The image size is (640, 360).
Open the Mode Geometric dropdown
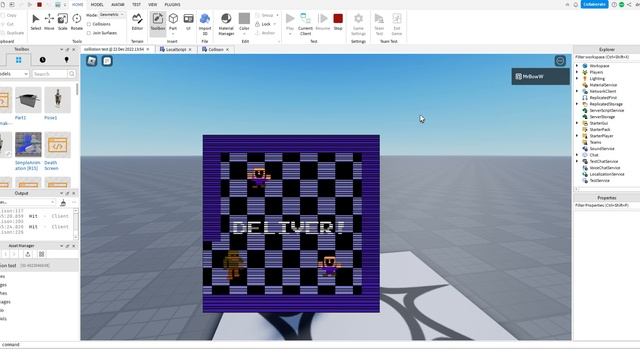(111, 15)
